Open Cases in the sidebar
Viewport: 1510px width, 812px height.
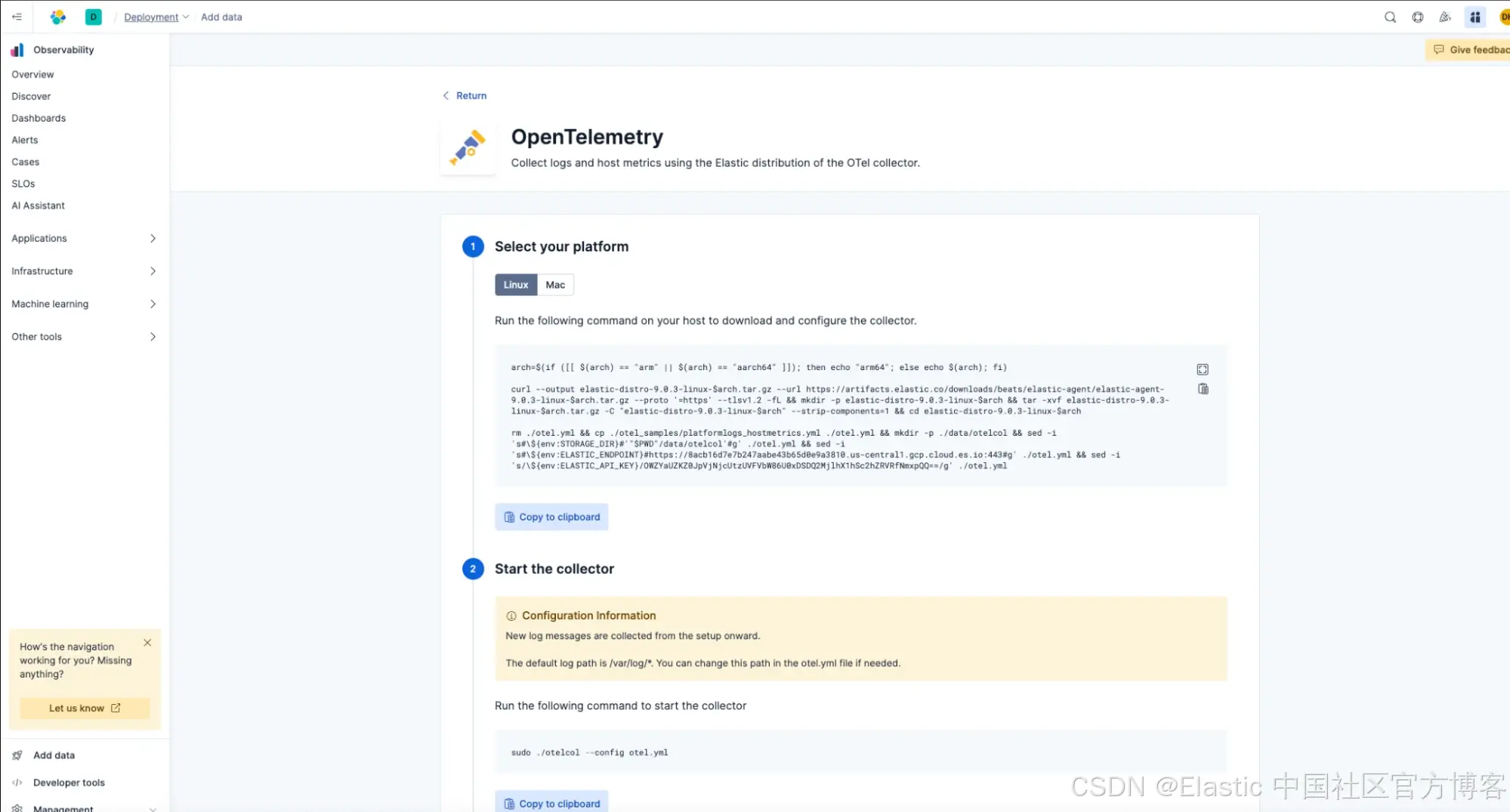(26, 162)
